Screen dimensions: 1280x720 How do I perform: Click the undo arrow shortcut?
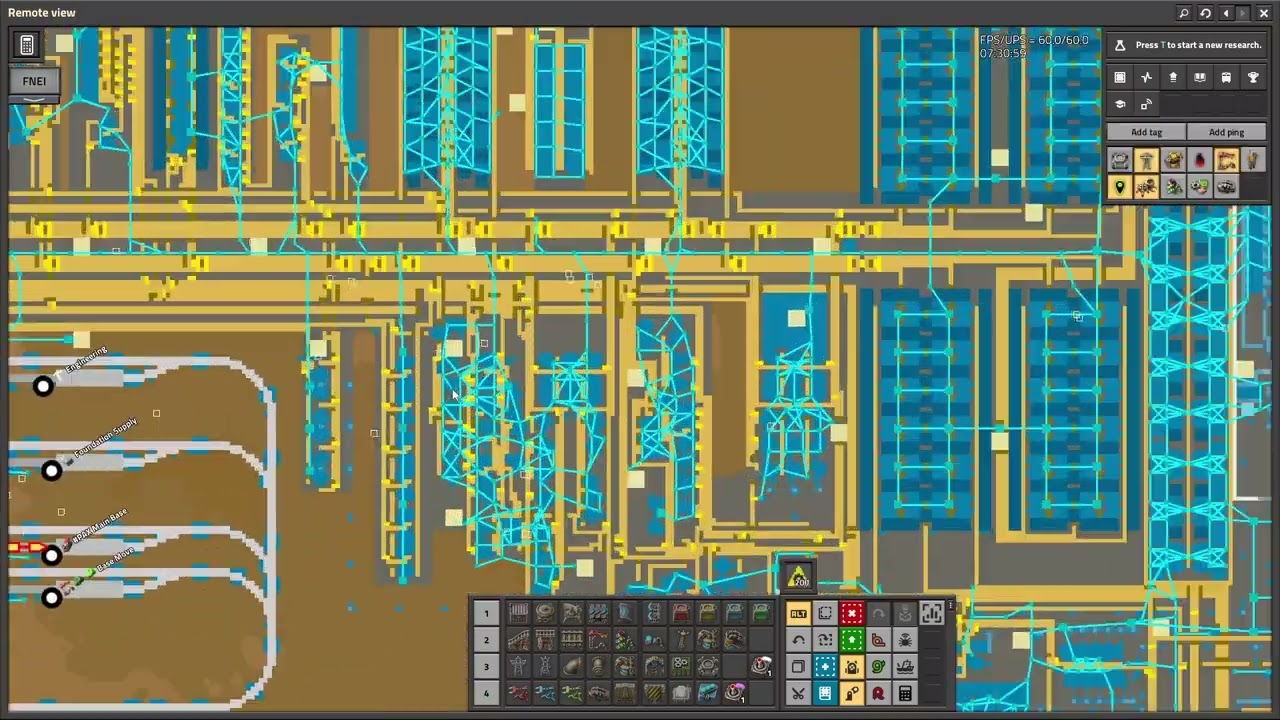(798, 640)
